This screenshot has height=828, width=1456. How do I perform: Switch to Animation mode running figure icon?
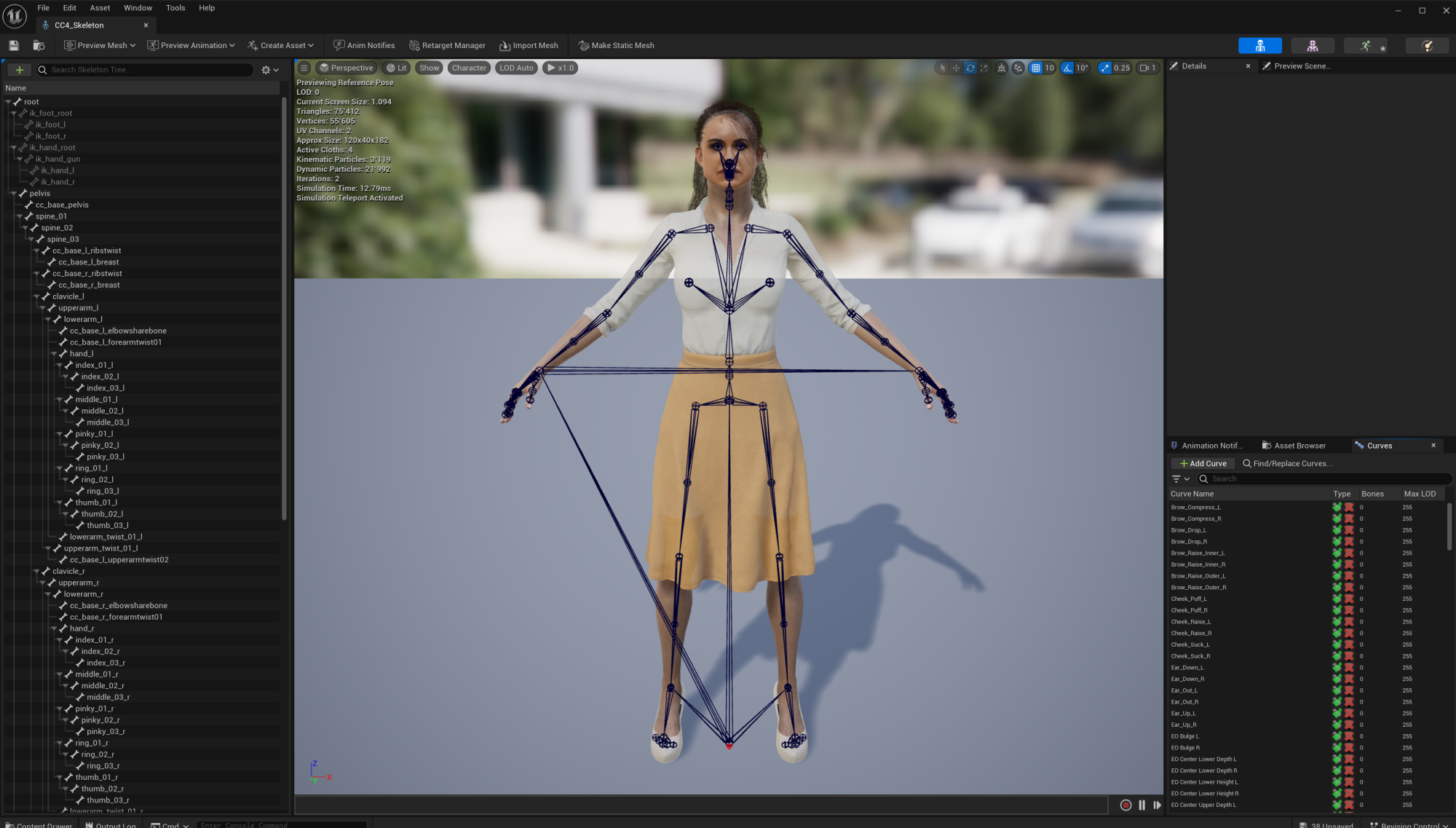(x=1365, y=45)
